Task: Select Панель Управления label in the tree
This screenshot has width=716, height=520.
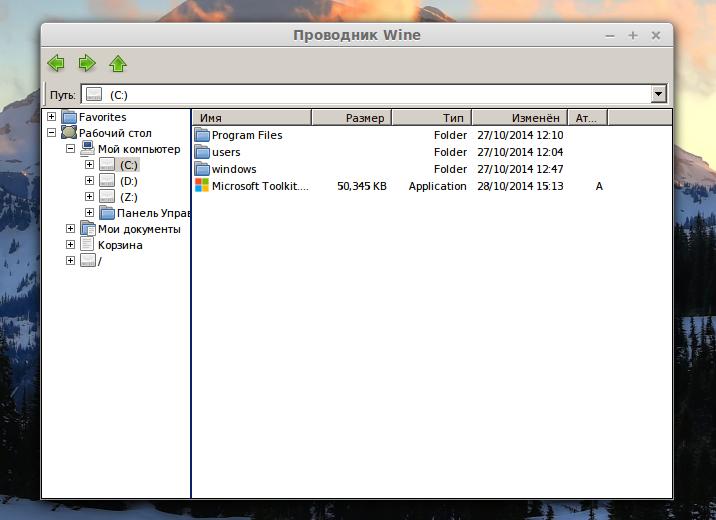Action: point(153,213)
